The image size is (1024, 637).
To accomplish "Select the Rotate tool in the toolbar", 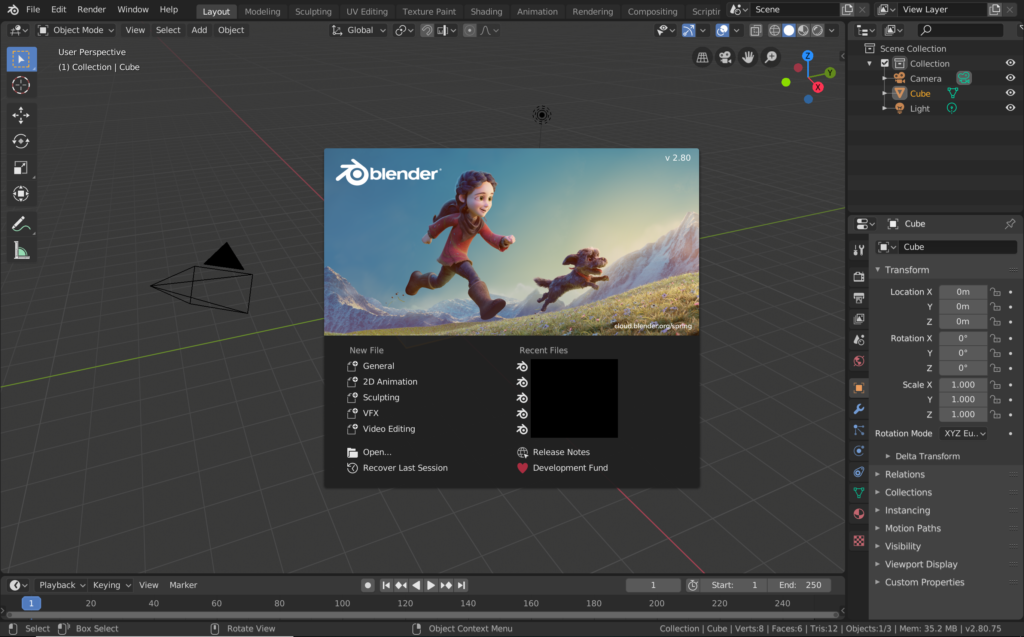I will 21,141.
